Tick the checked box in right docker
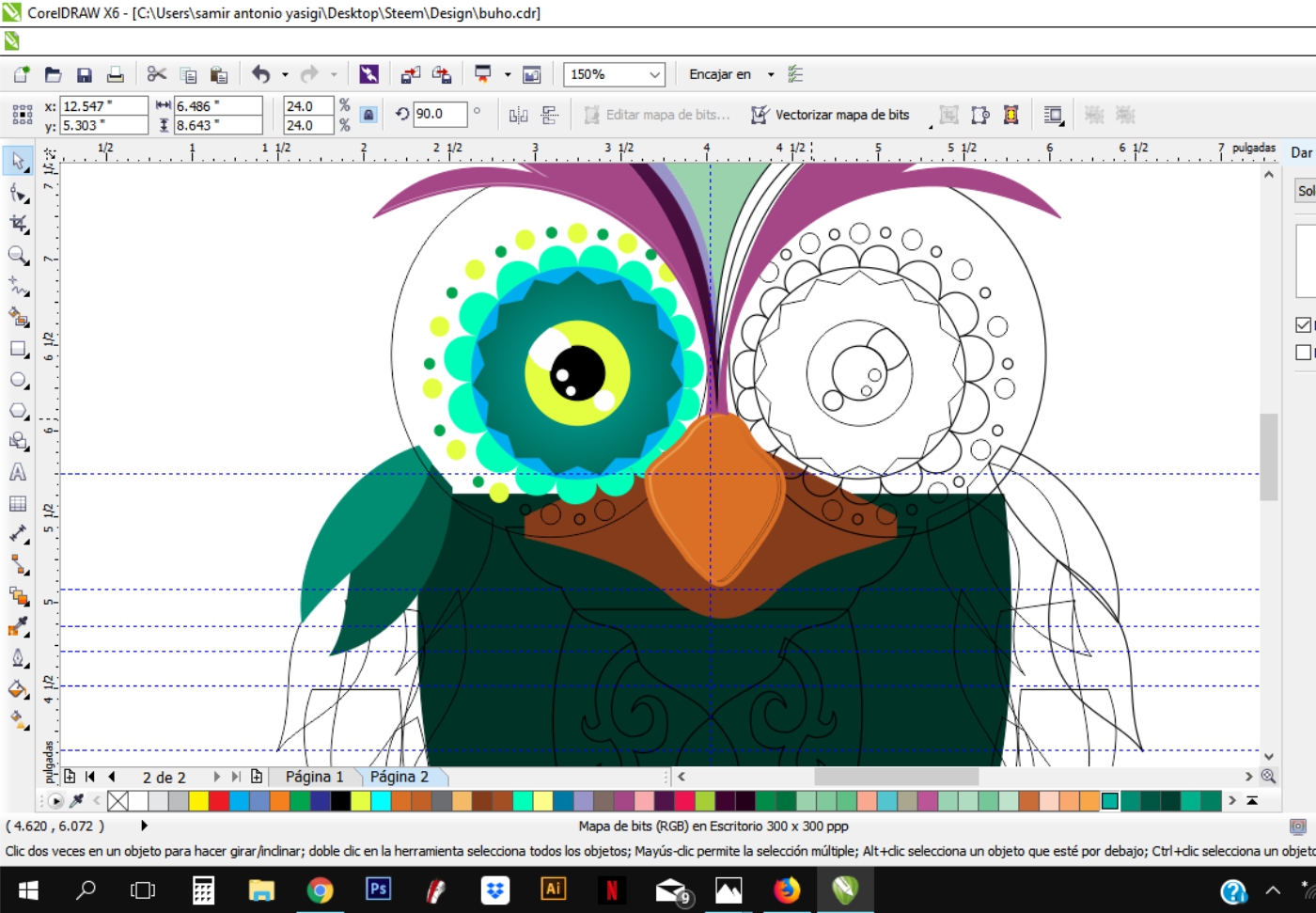1316x913 pixels. (x=1303, y=324)
